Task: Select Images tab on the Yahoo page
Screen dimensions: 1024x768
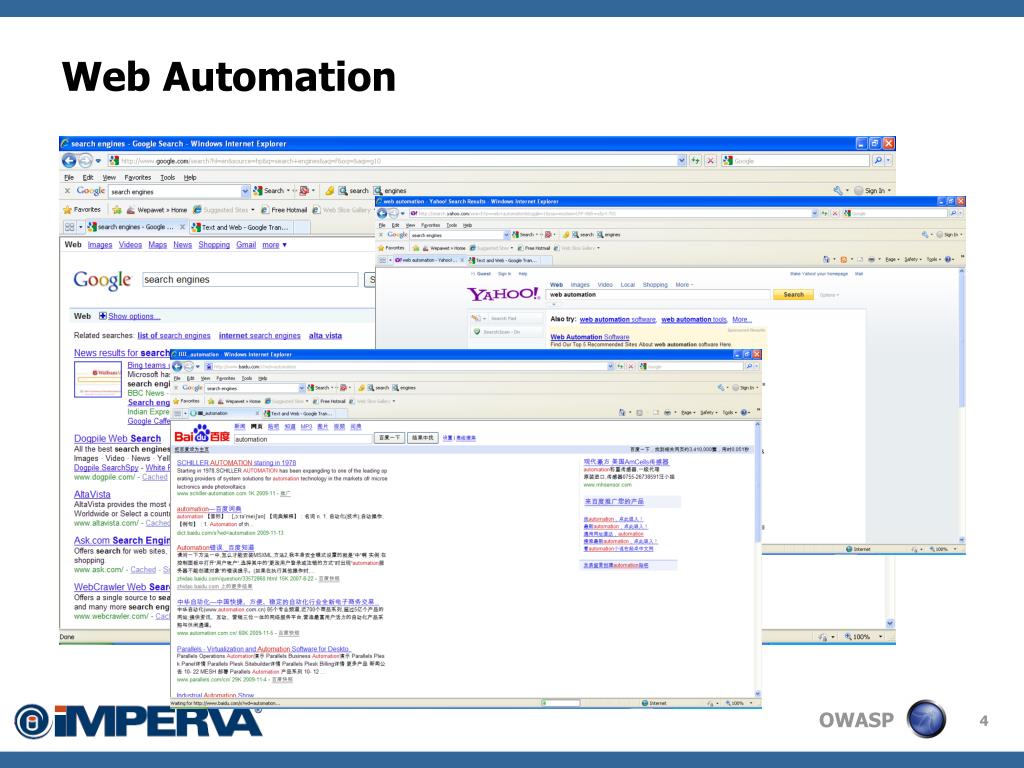Action: (x=580, y=285)
